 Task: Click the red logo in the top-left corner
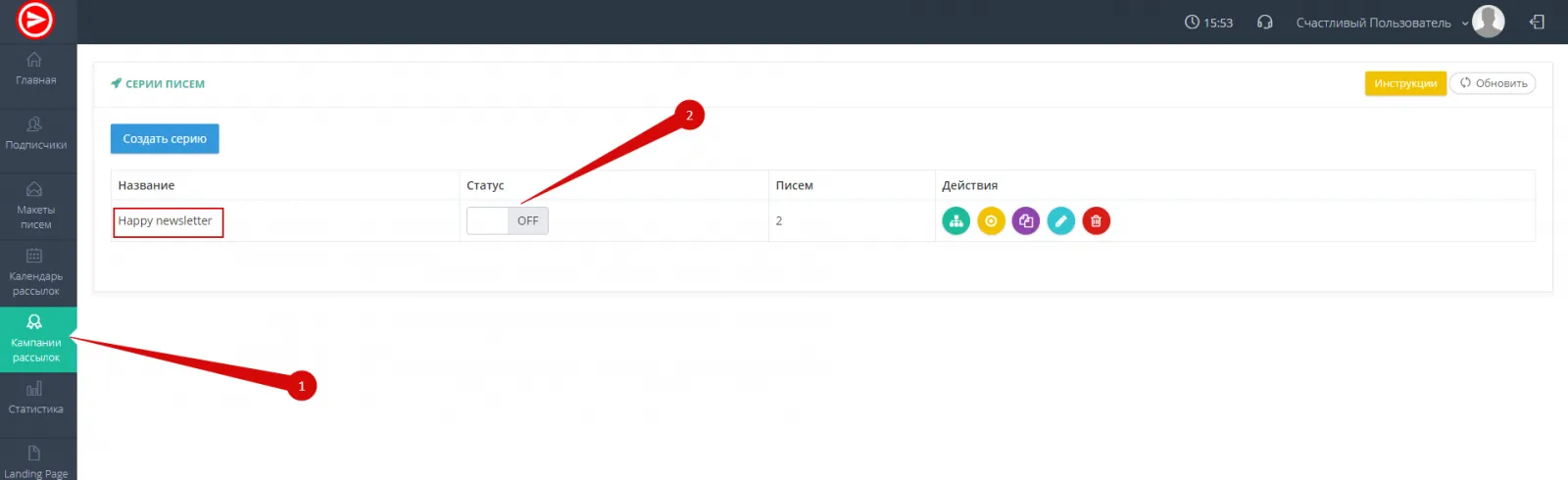[36, 21]
